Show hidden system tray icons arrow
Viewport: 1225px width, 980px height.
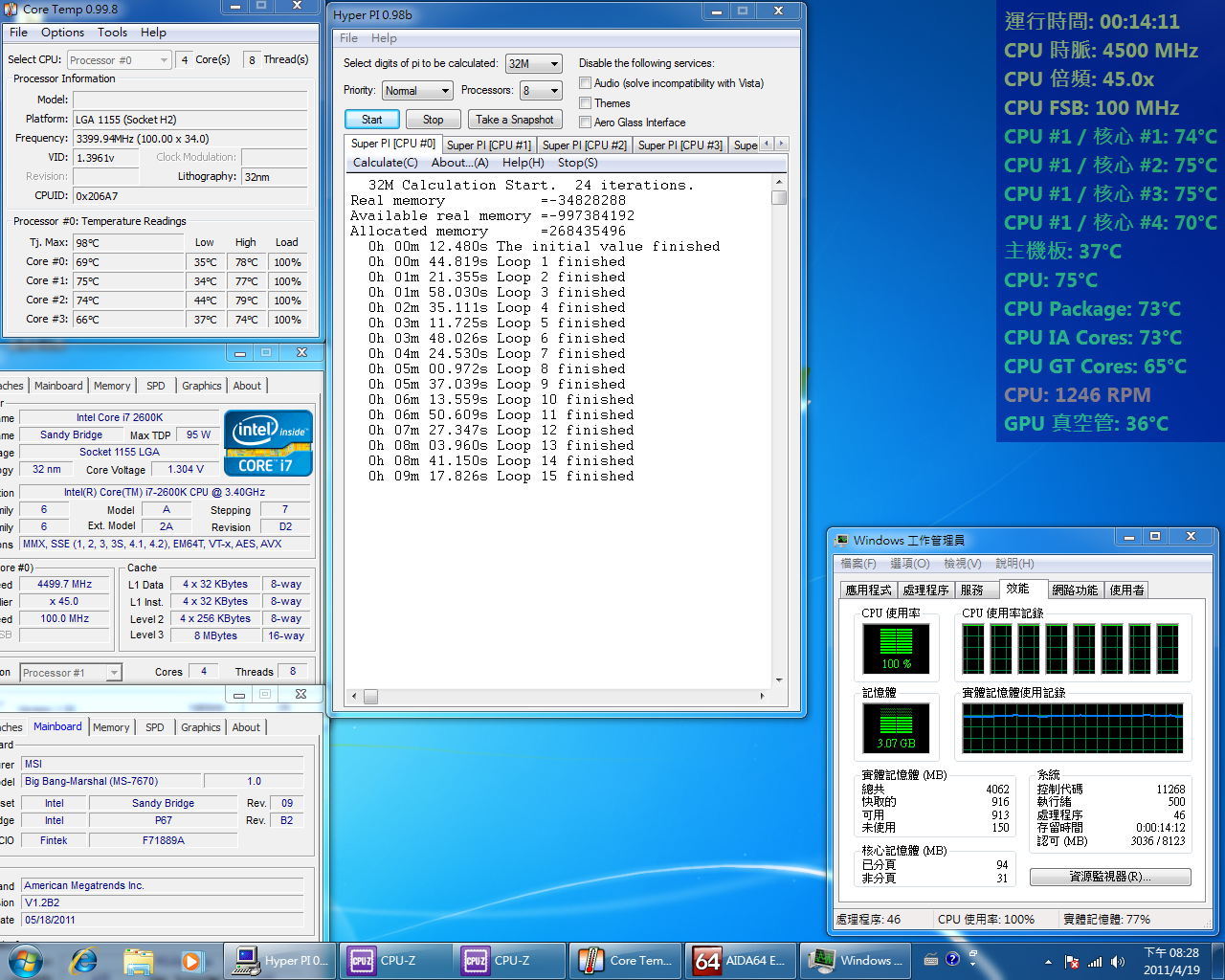click(x=1048, y=962)
